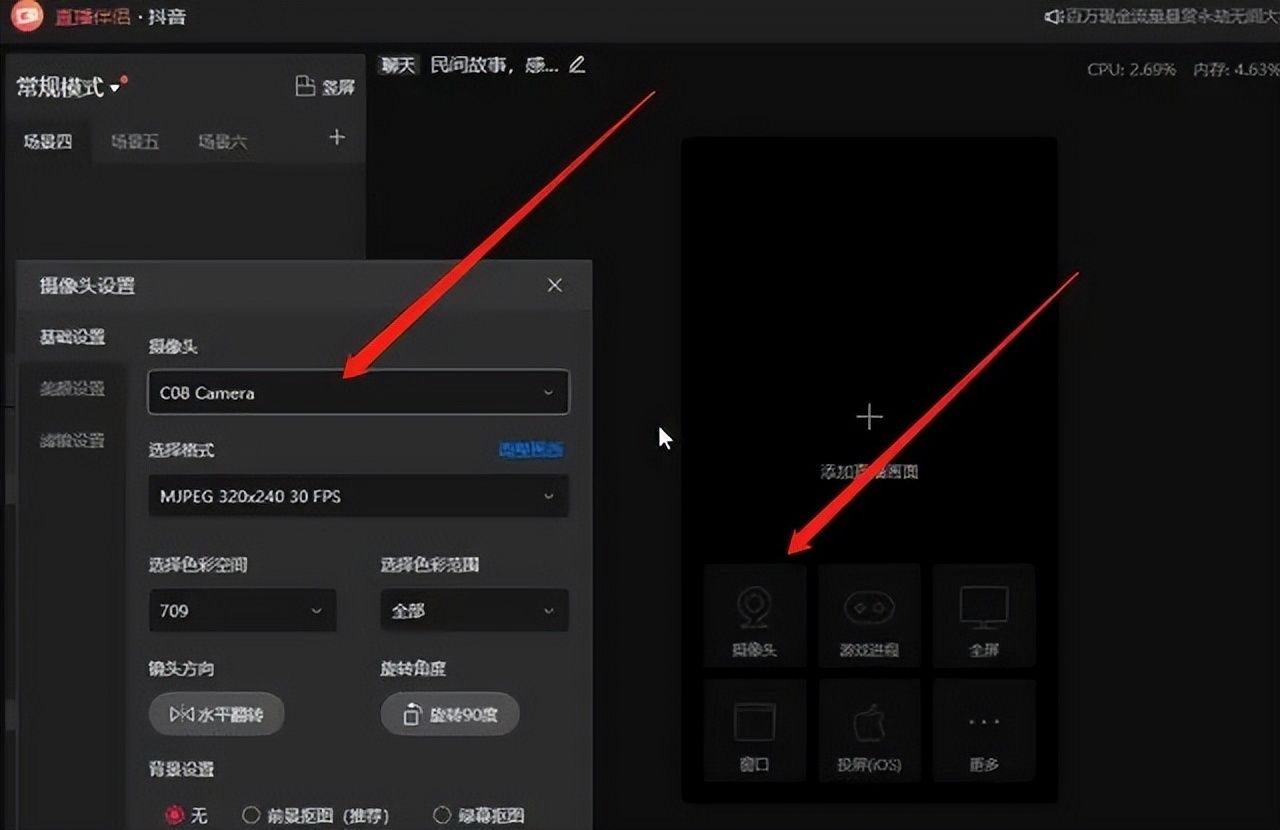
Task: Open 更多 more source options
Action: pos(984,730)
